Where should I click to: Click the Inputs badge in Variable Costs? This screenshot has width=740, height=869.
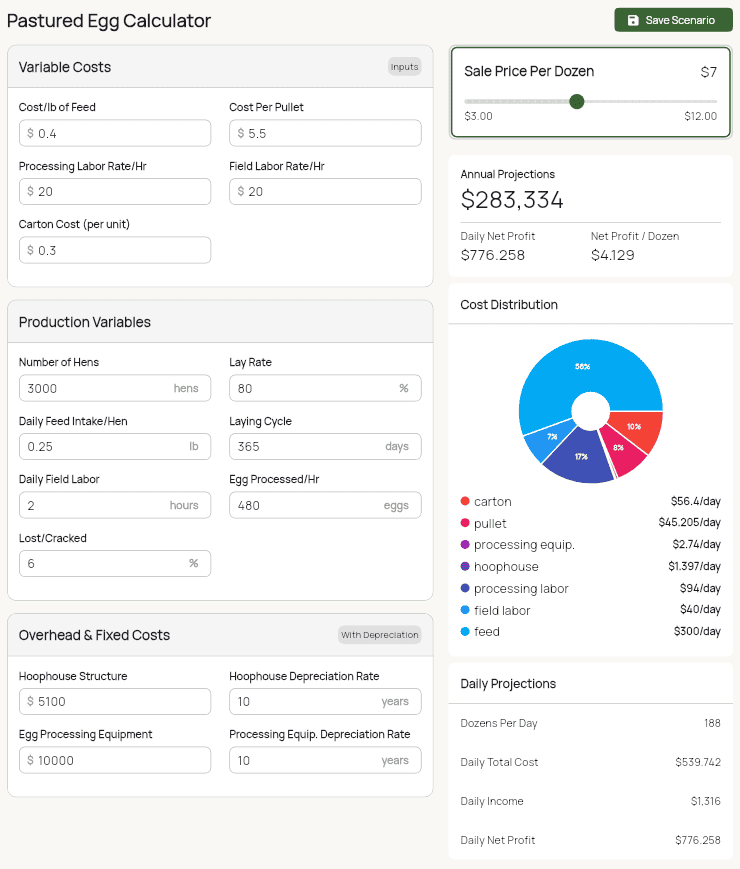(405, 67)
